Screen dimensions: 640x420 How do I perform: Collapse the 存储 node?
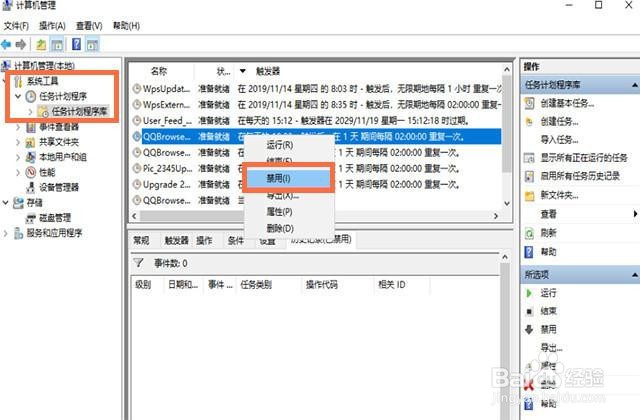6,202
